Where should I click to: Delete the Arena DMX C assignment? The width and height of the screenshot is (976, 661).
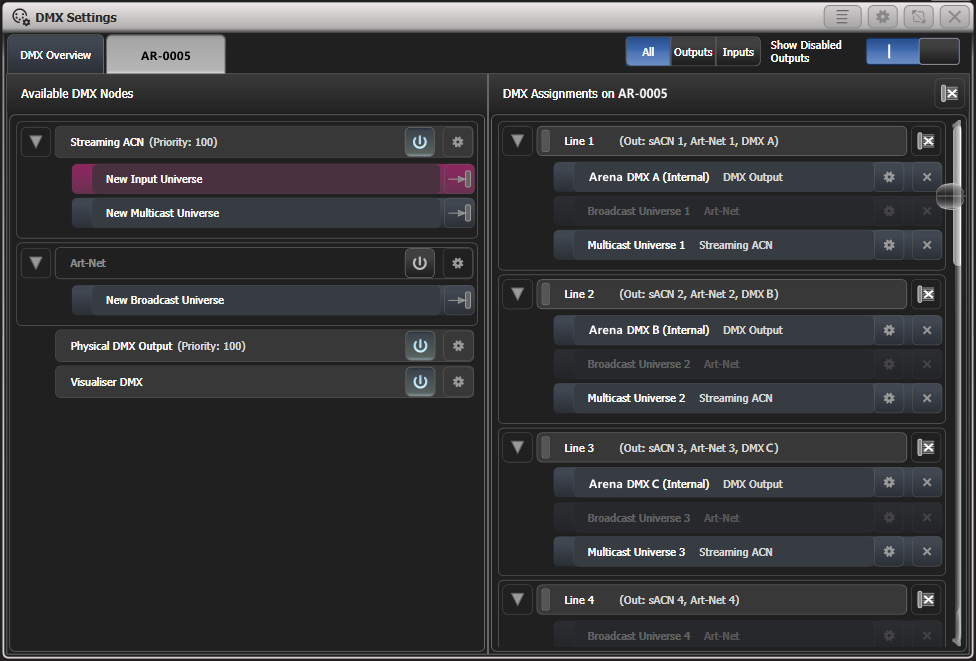(926, 483)
